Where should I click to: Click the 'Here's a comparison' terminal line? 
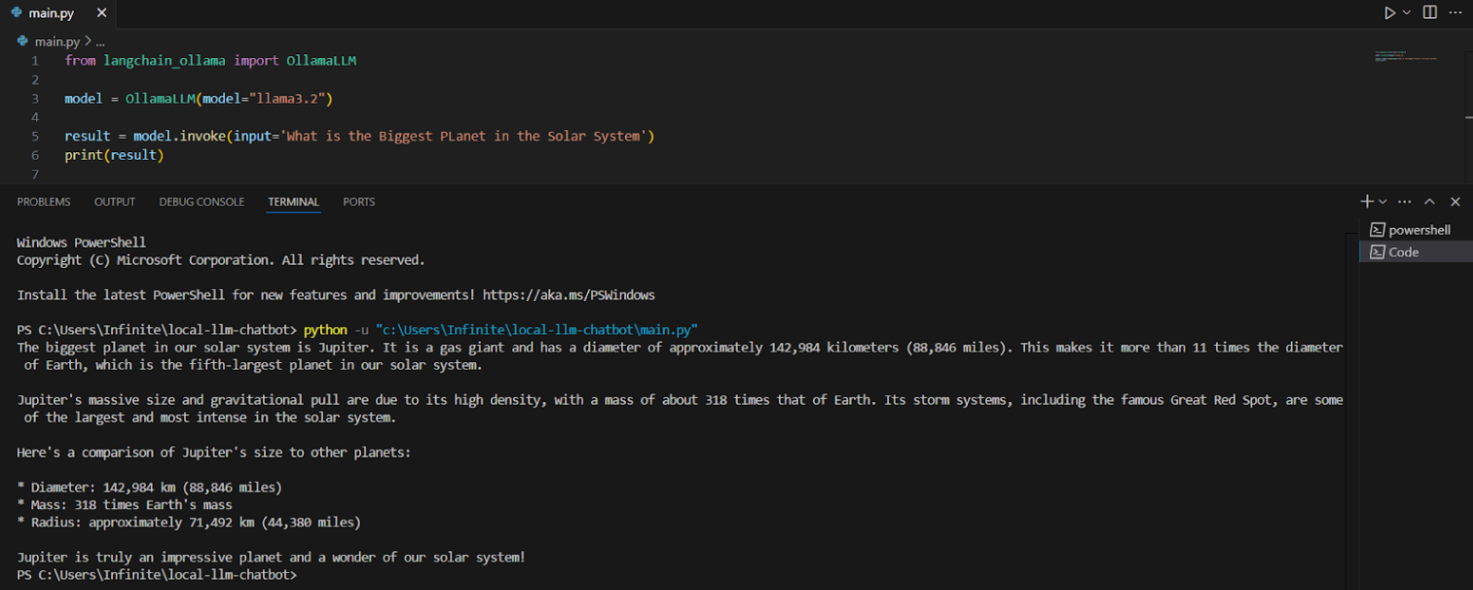click(214, 453)
